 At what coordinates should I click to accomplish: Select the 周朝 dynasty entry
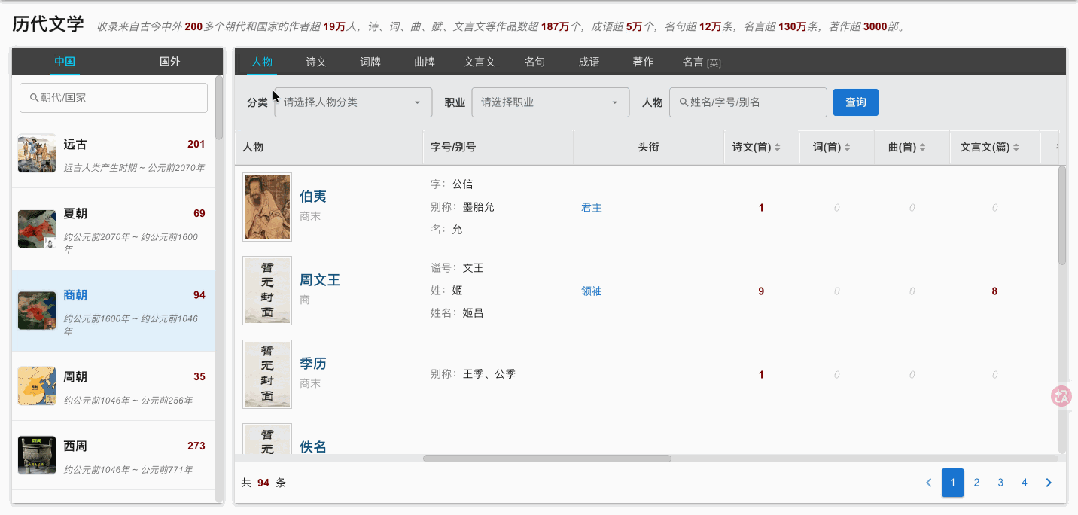(x=113, y=386)
